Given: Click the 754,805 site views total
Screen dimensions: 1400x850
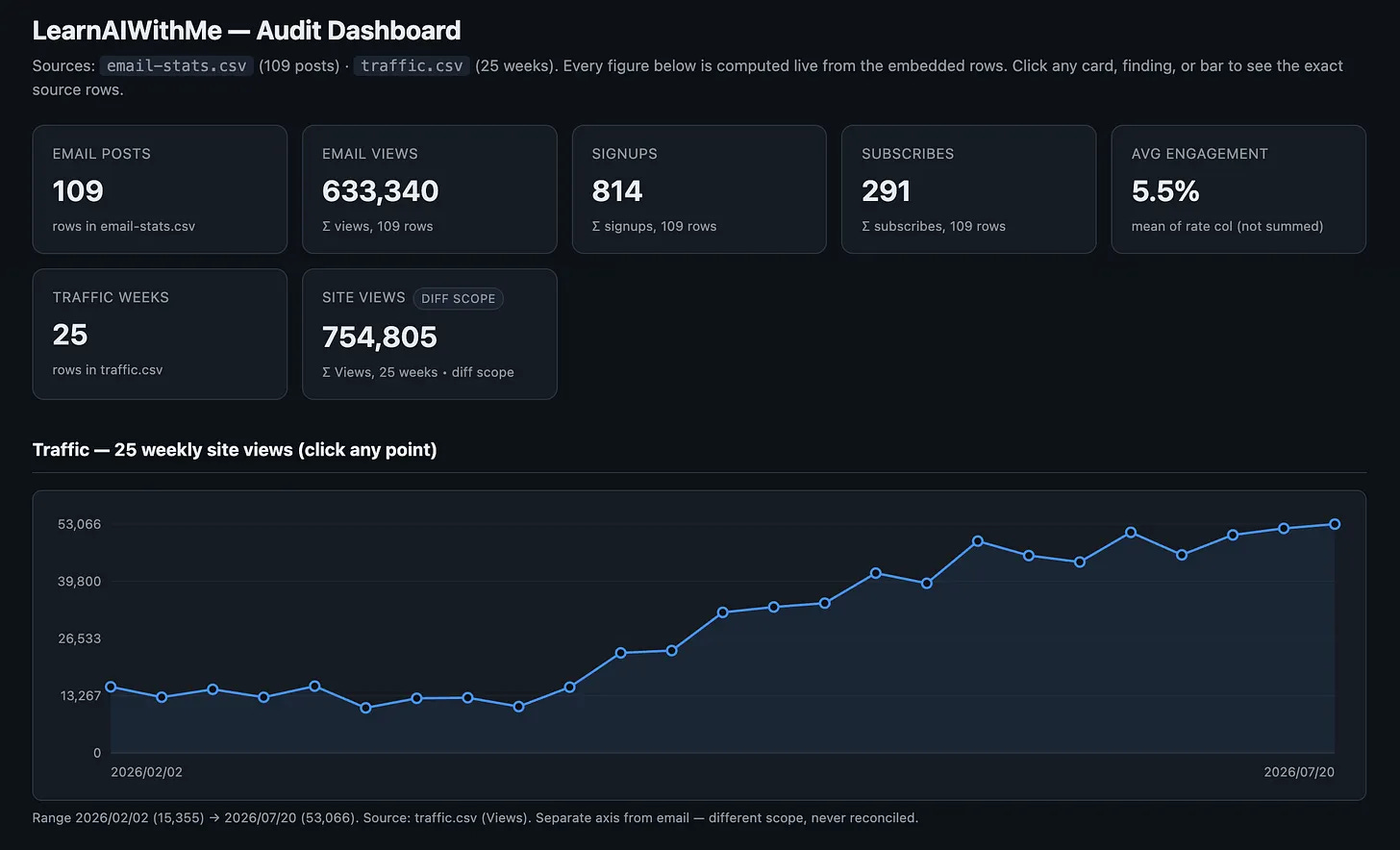Looking at the screenshot, I should 380,337.
